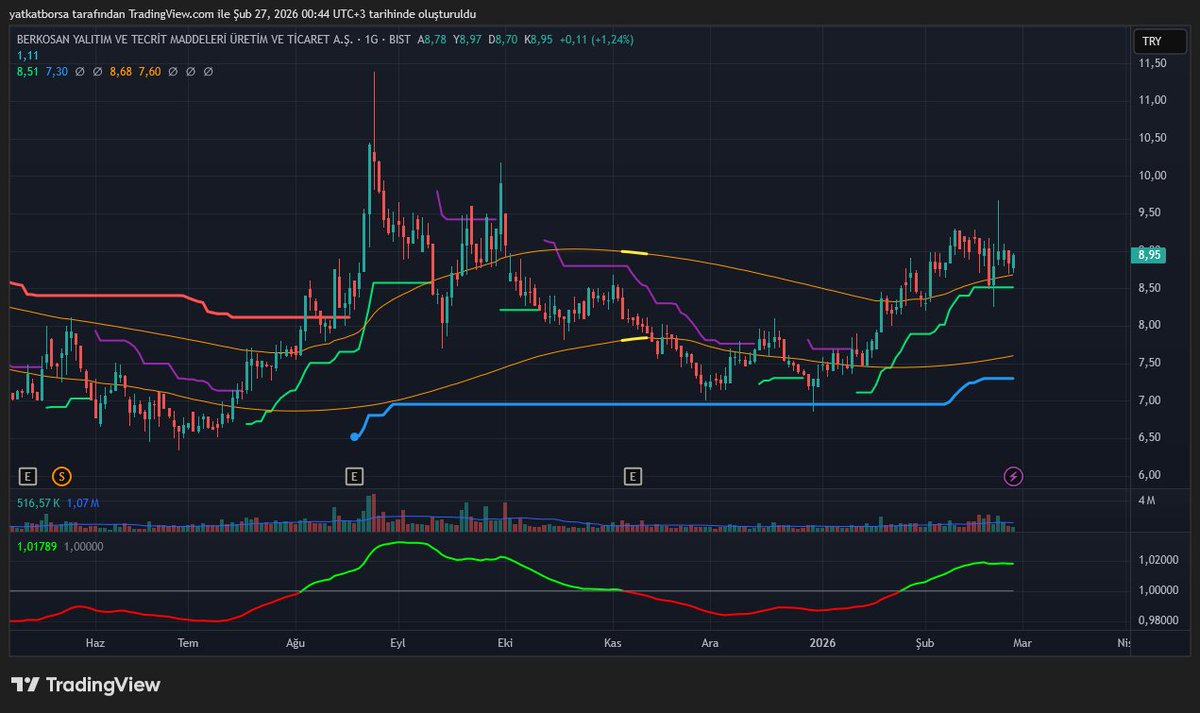The image size is (1200, 713).
Task: Click the 6,00 price axis label
Action: point(1150,476)
